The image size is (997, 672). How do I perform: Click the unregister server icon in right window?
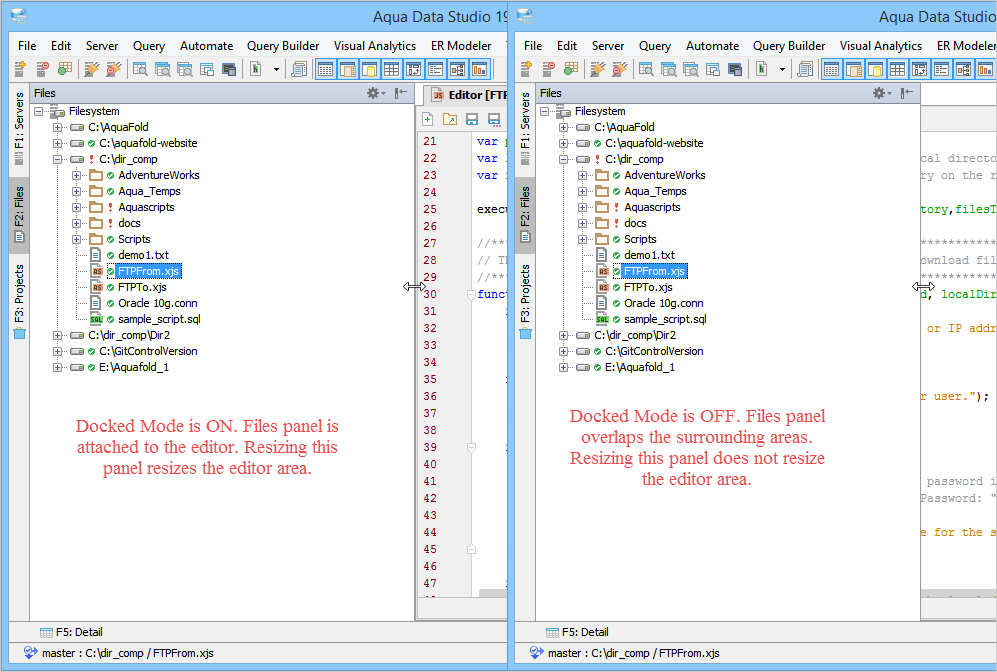click(548, 69)
